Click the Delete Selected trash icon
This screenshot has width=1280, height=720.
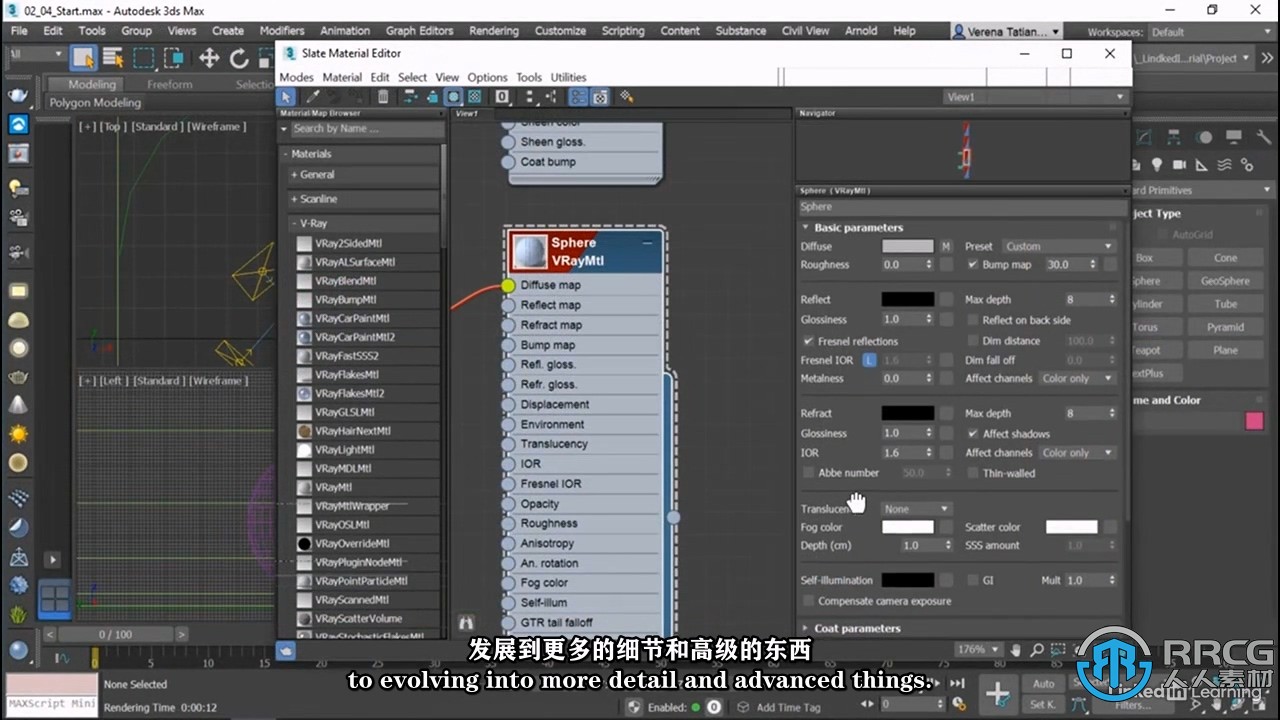tap(383, 97)
